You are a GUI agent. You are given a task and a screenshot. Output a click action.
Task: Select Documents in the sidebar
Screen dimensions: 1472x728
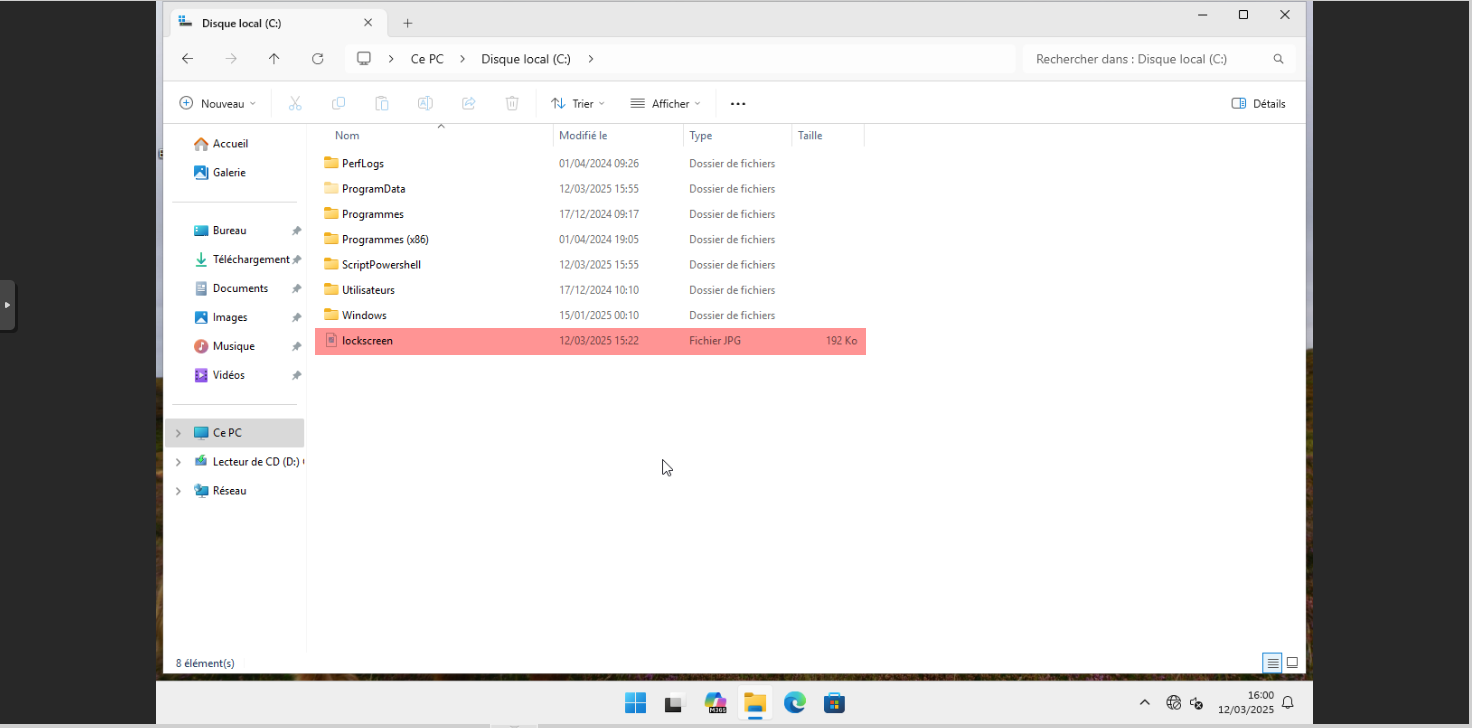pos(240,288)
